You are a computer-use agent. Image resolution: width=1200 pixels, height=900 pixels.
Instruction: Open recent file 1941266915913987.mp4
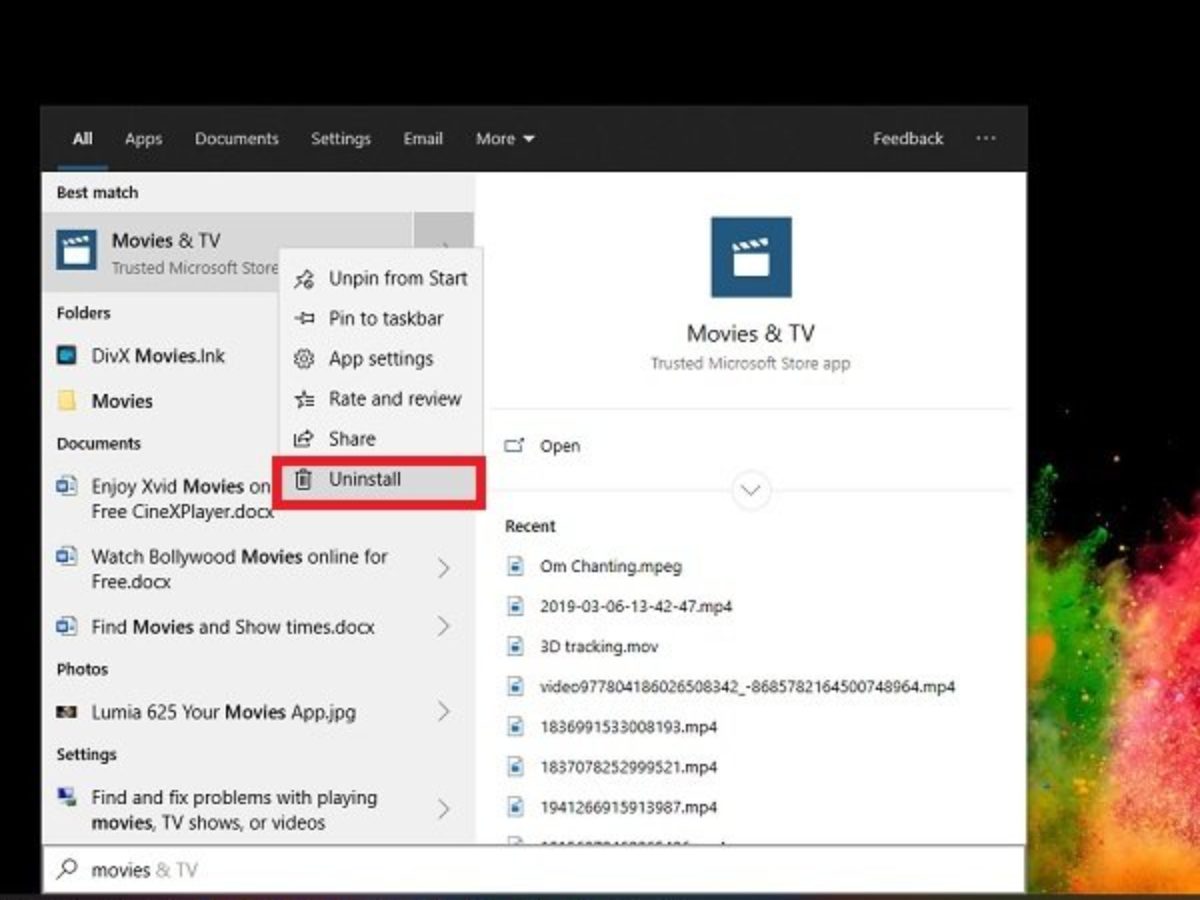[628, 807]
